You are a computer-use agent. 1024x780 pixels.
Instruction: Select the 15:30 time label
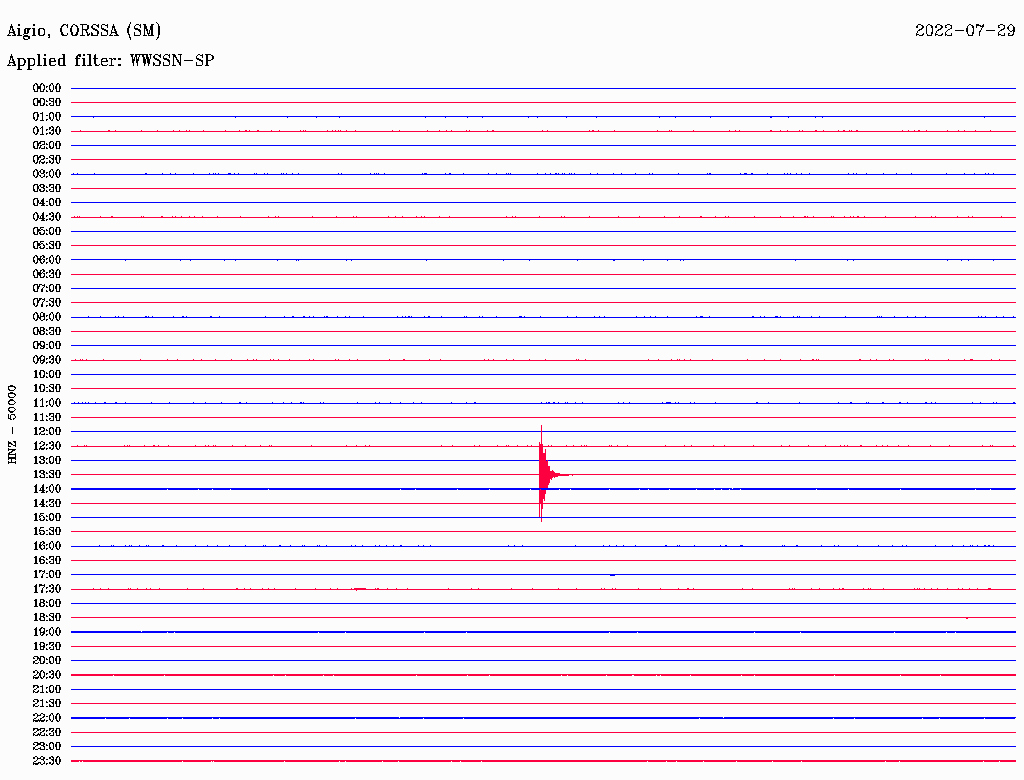pyautogui.click(x=47, y=532)
